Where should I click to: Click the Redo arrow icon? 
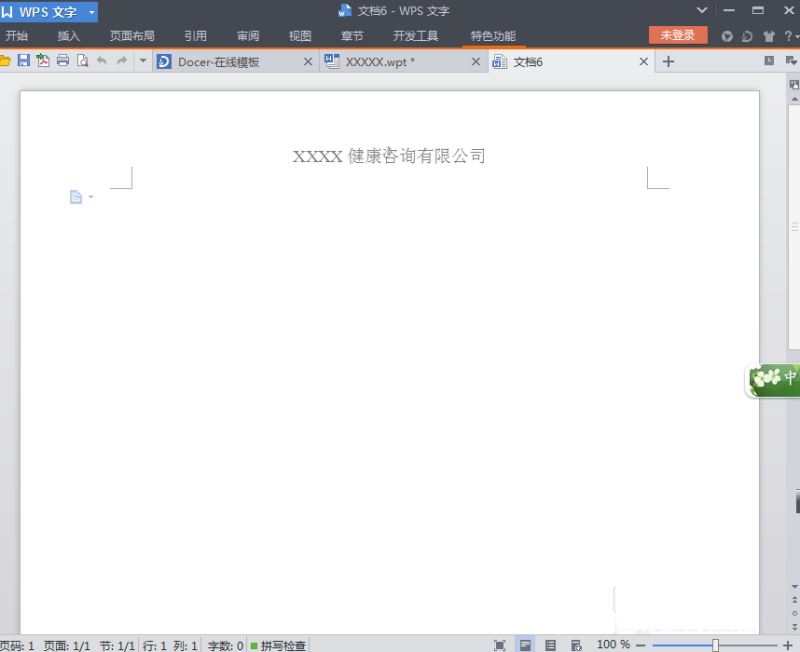click(122, 61)
